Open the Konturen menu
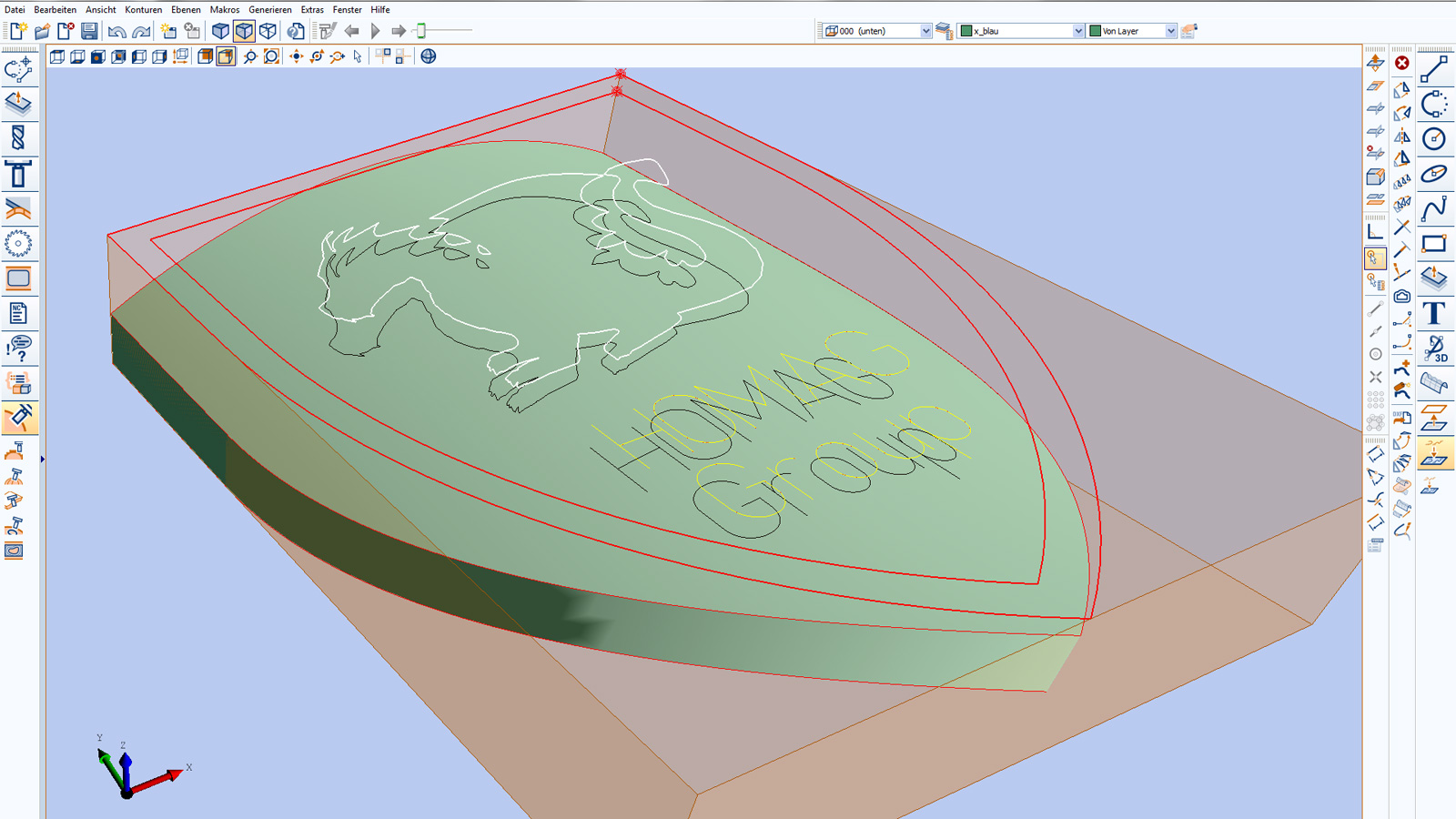Viewport: 1456px width, 819px height. [143, 9]
